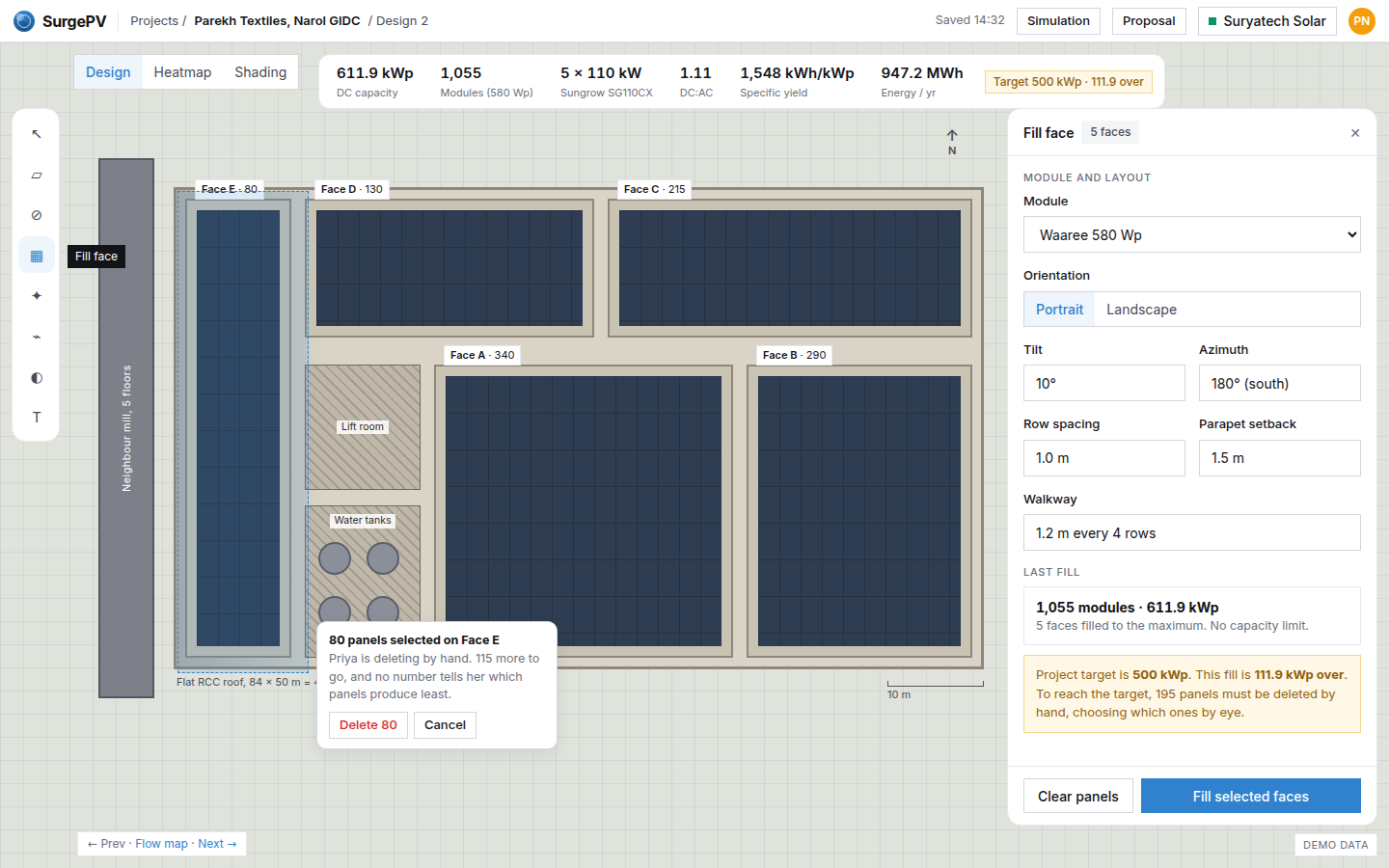Screen dimensions: 1389x868
Task: Select the text annotation tool
Action: coord(37,418)
